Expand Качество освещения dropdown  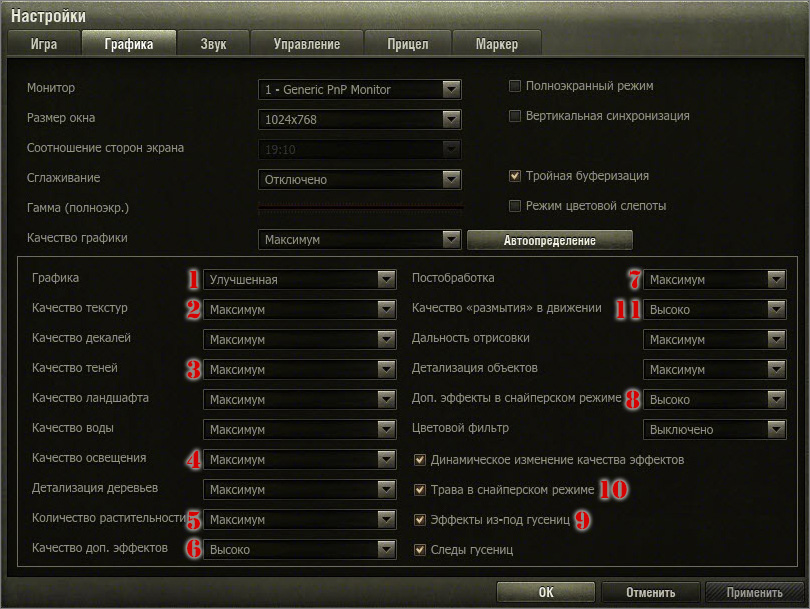(300, 459)
